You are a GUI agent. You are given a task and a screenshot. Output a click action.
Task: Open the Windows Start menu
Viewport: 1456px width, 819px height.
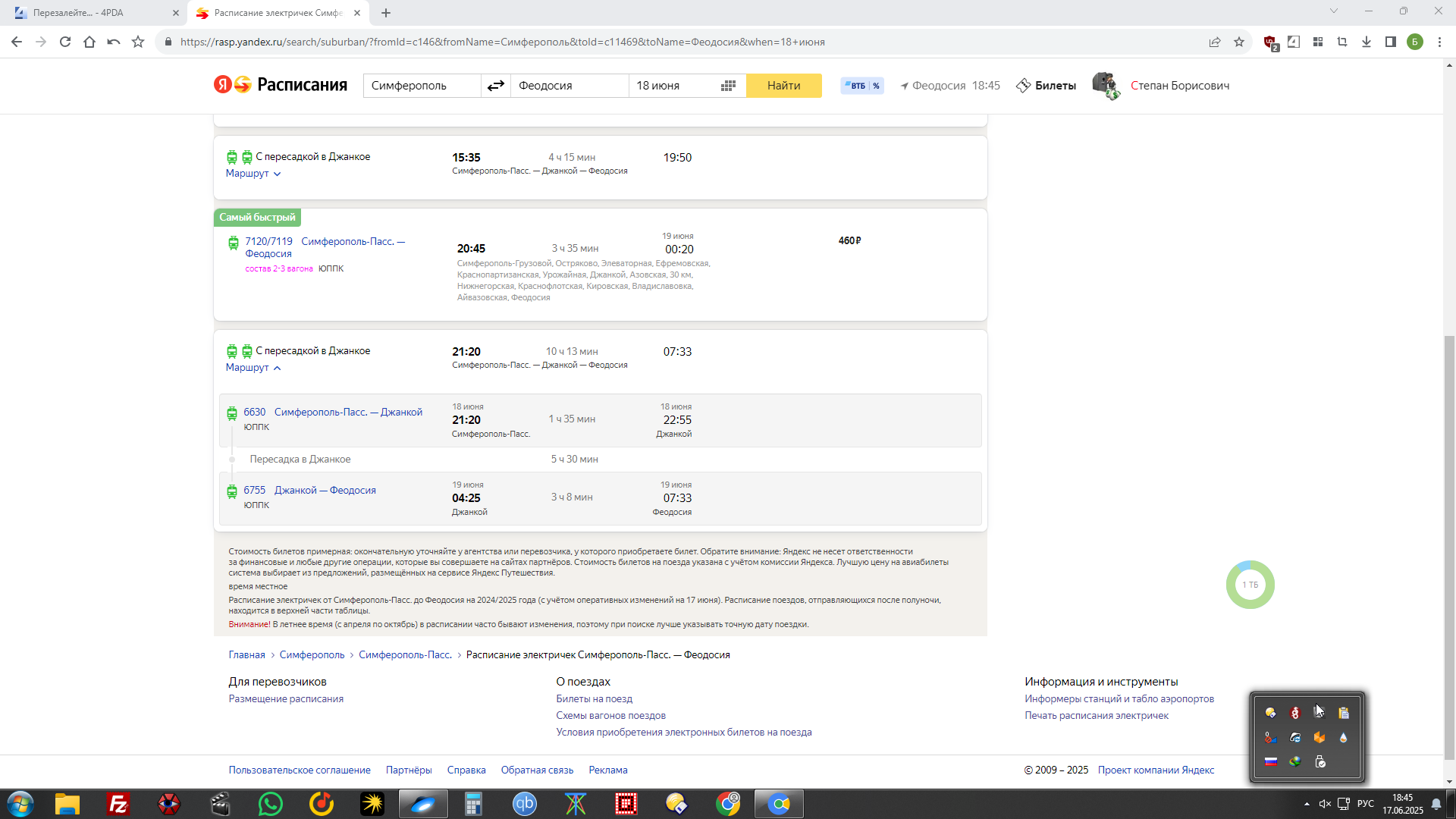click(20, 804)
